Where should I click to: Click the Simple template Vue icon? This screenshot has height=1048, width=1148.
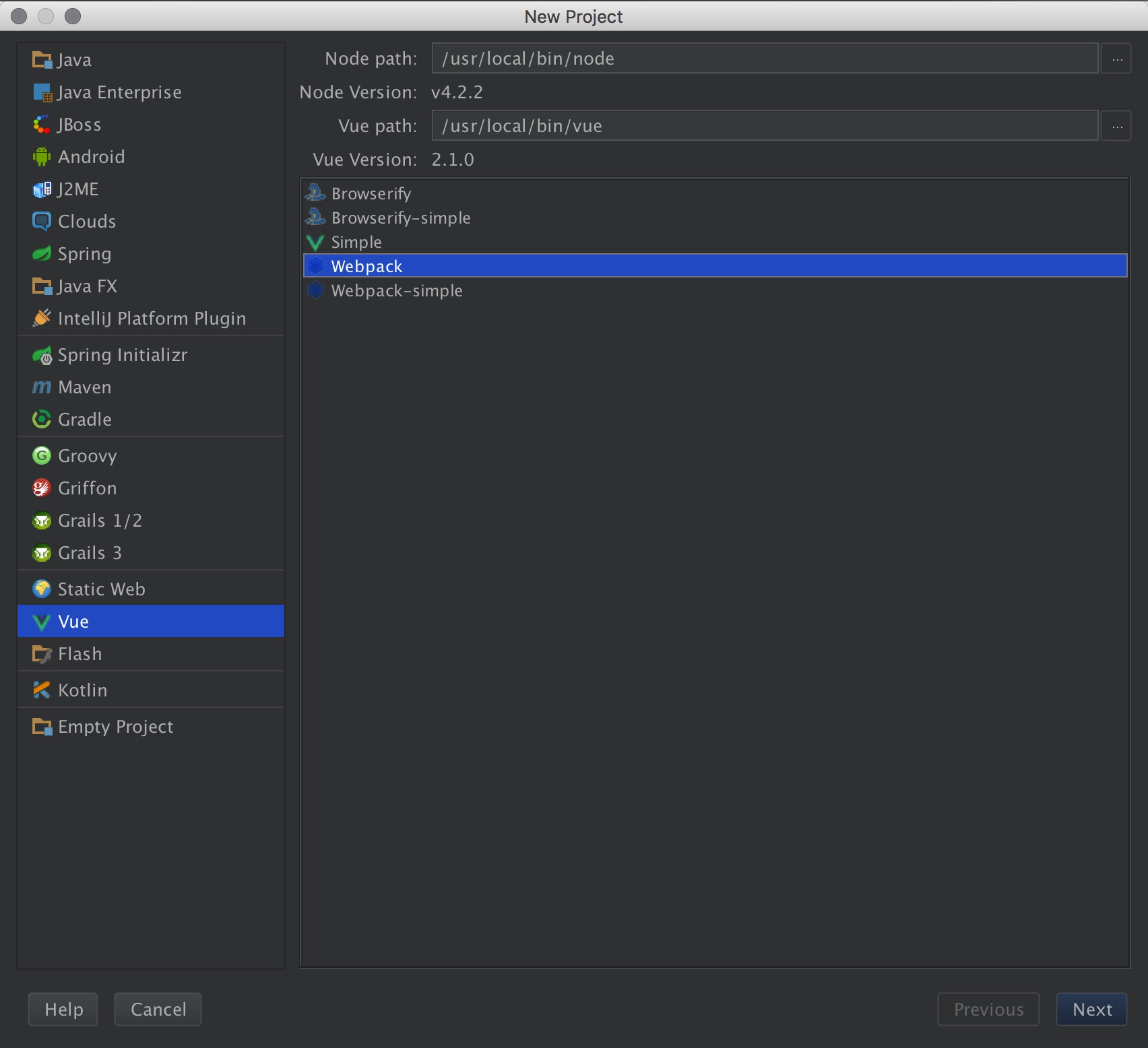click(315, 242)
